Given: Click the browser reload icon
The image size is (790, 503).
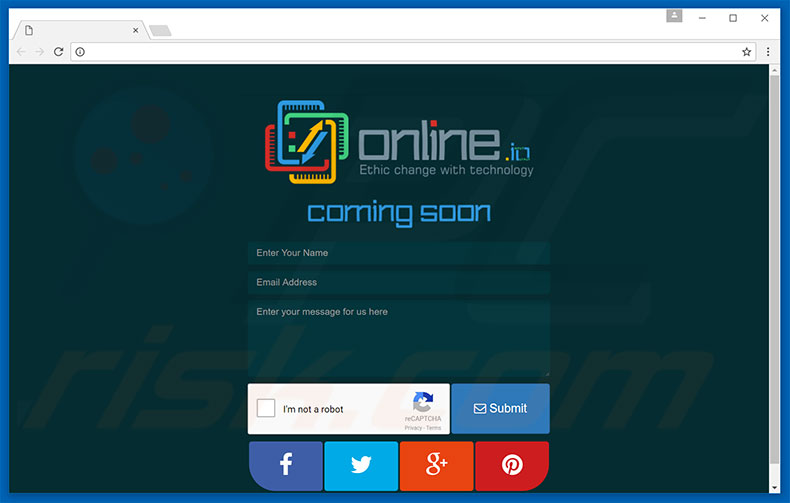Looking at the screenshot, I should point(58,51).
